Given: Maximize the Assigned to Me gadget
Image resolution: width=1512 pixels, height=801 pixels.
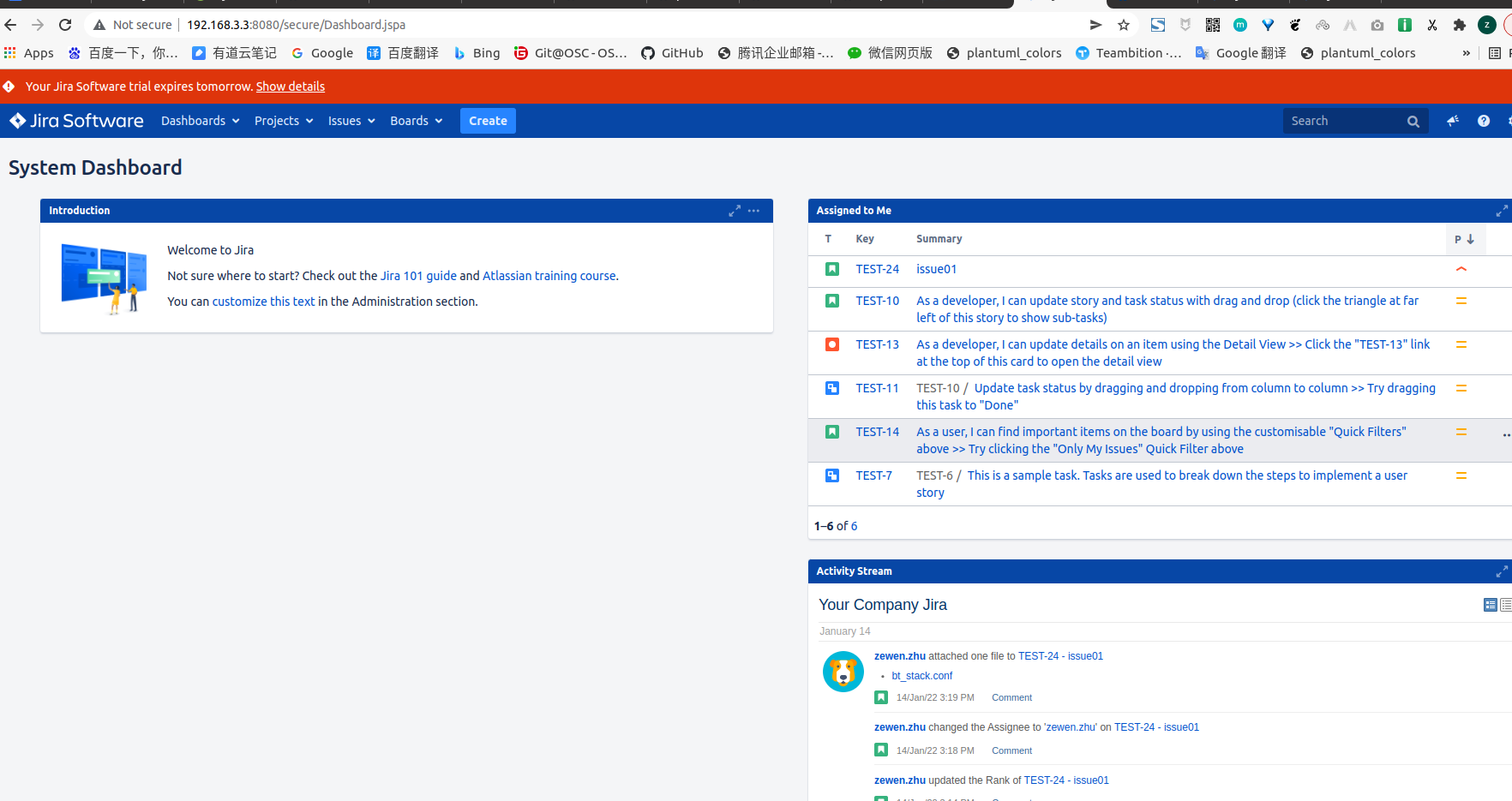Looking at the screenshot, I should (x=1502, y=211).
